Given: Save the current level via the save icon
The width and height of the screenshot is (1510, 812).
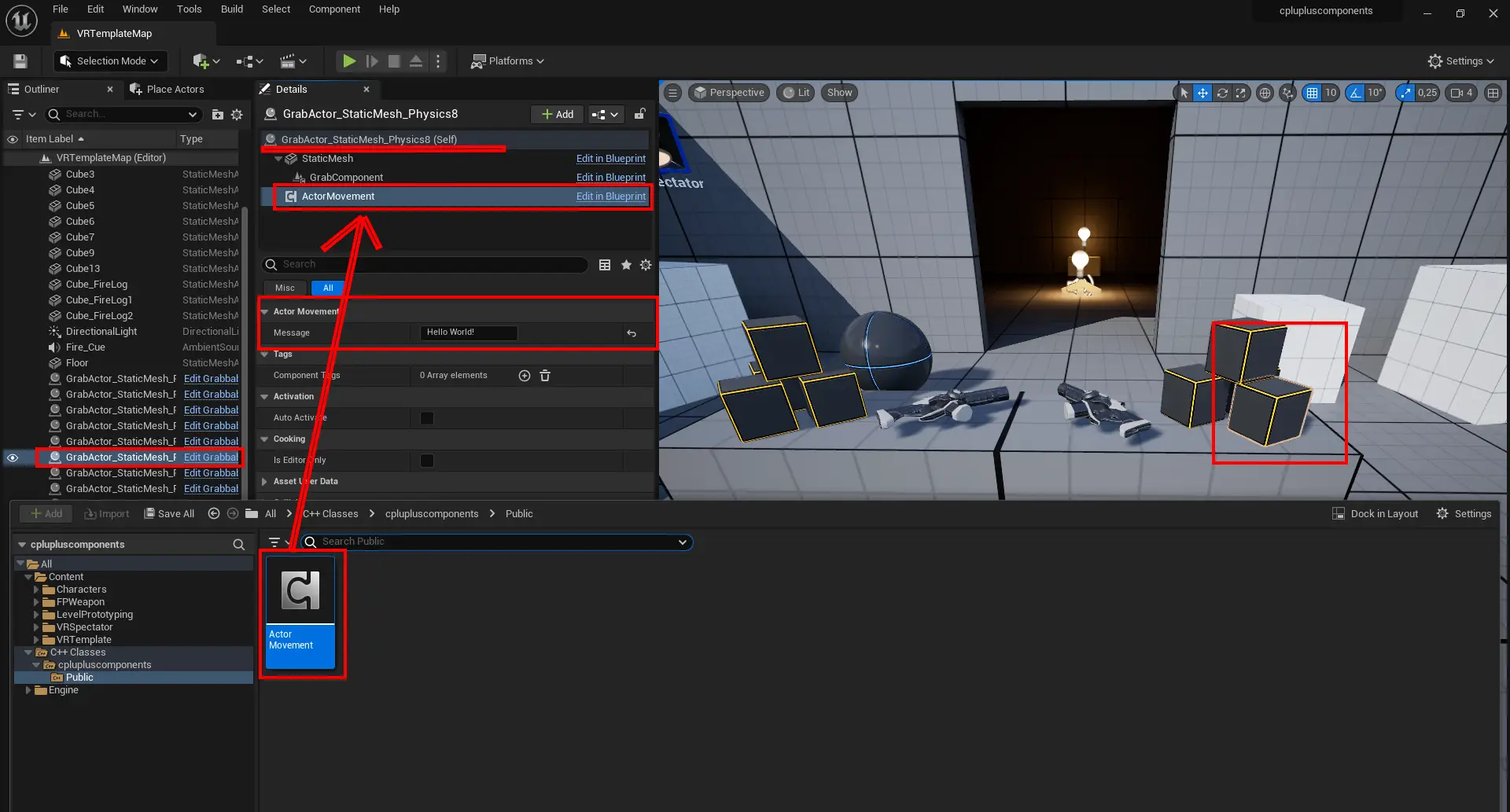Looking at the screenshot, I should pyautogui.click(x=19, y=61).
